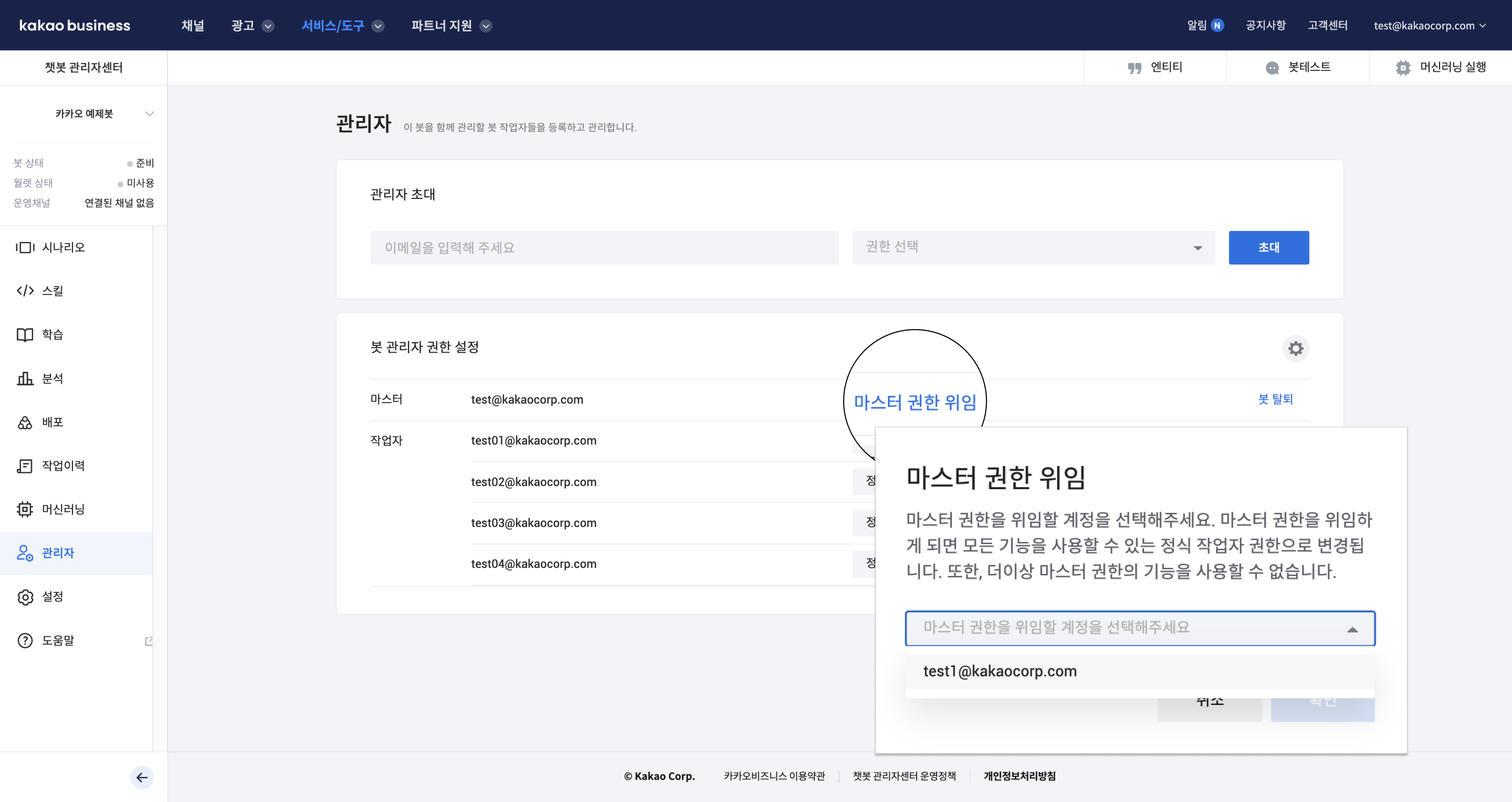
Task: Click the gear icon in 봇 관리자 권한 설정
Action: point(1295,349)
